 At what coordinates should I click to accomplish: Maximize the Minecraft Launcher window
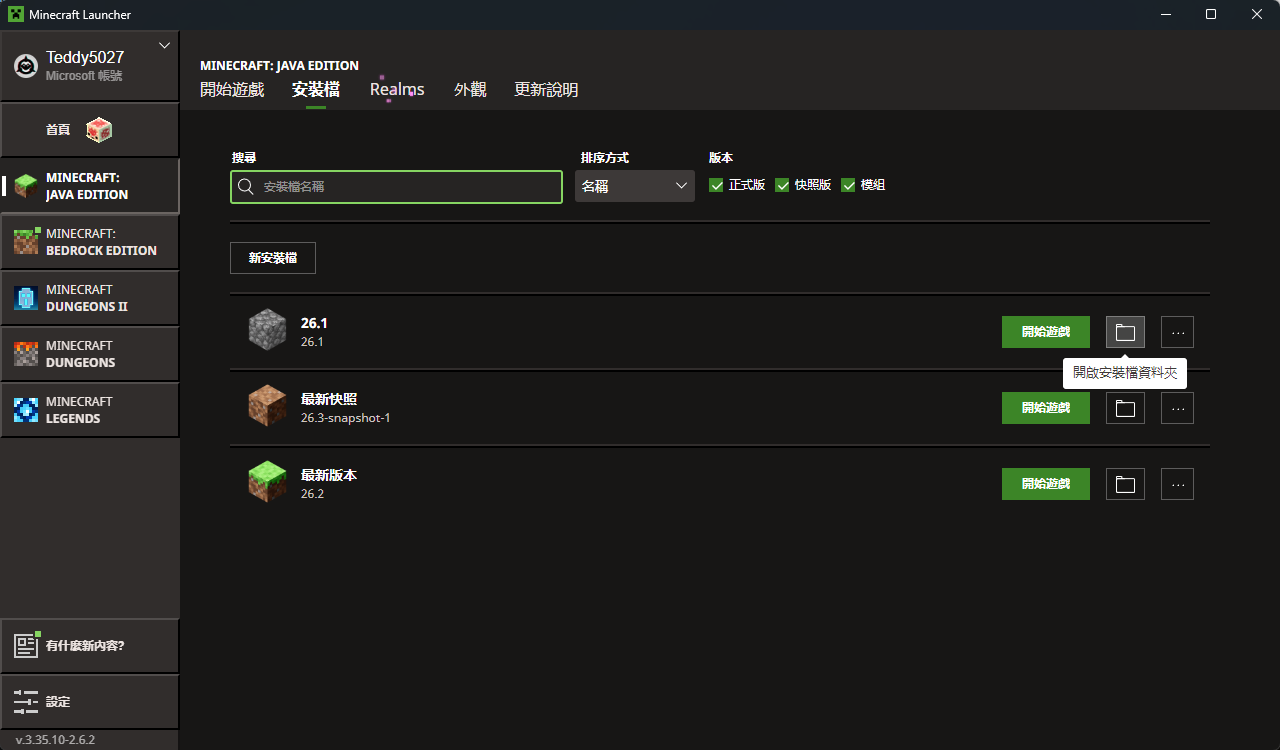(1211, 14)
